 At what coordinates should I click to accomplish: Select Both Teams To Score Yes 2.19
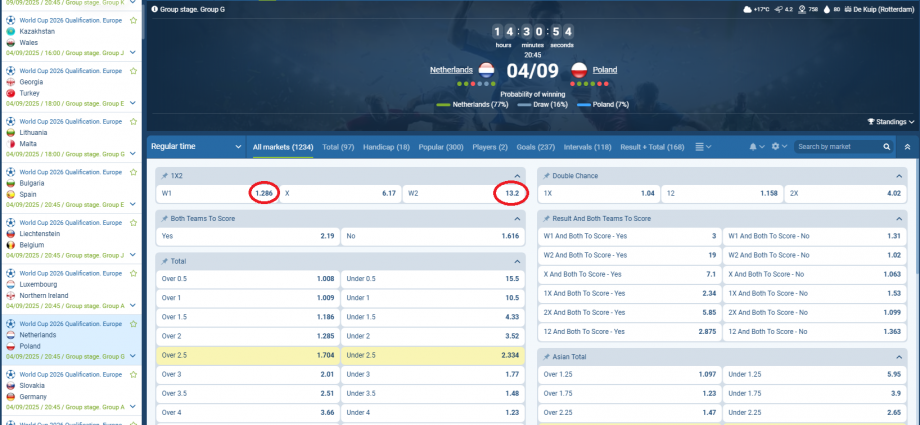click(x=248, y=236)
